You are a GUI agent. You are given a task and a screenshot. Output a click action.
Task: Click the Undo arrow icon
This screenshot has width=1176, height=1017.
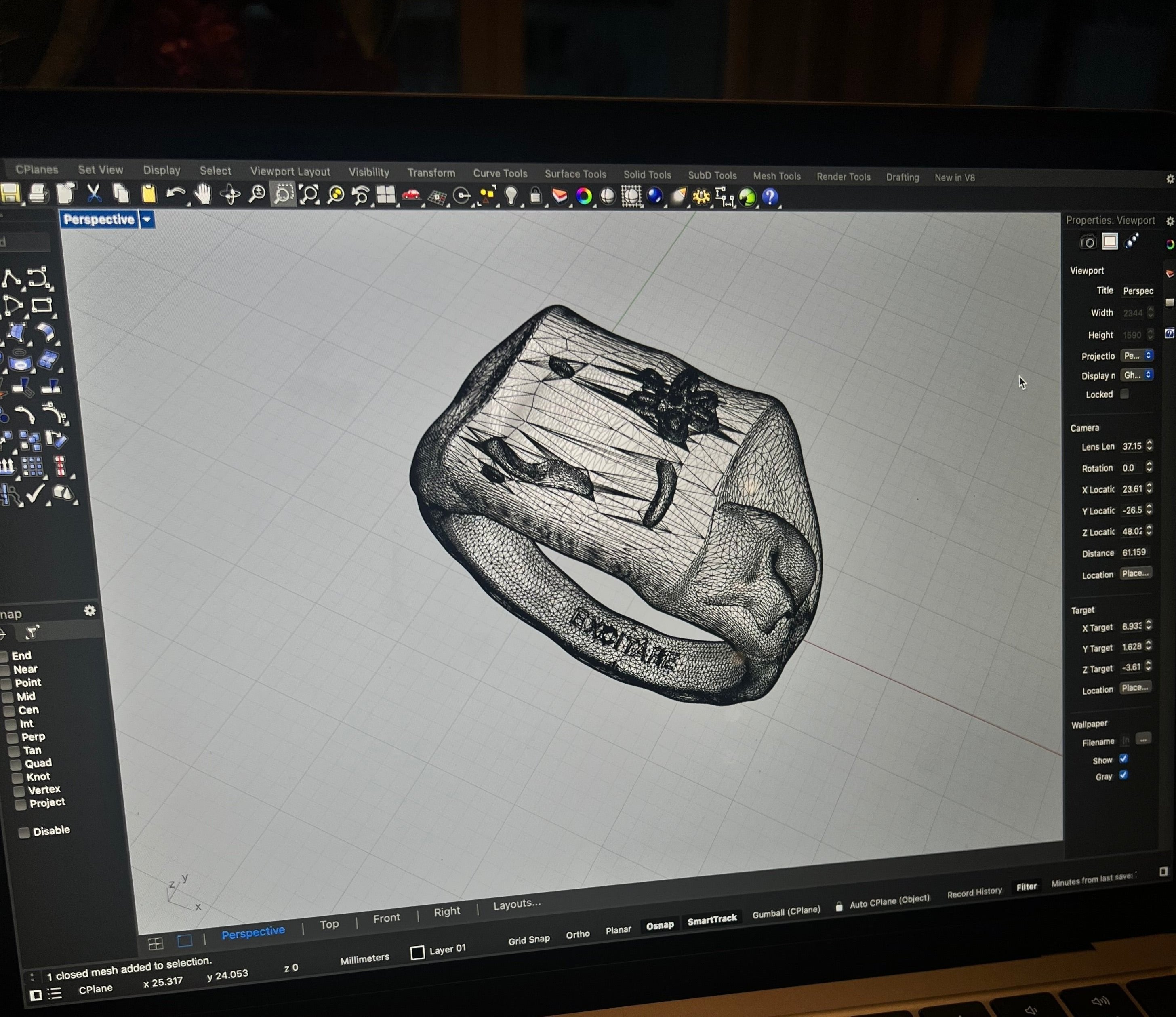tap(175, 194)
